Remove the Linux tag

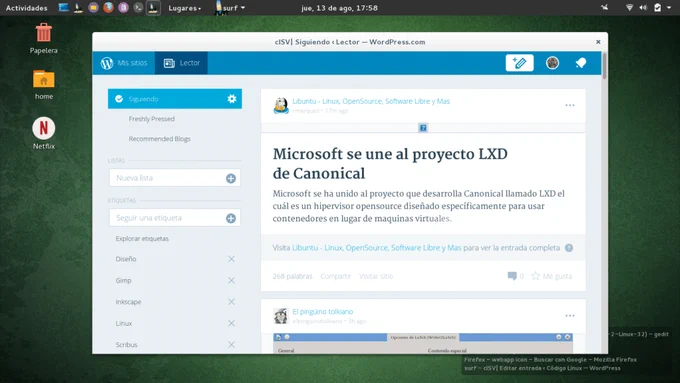click(231, 323)
